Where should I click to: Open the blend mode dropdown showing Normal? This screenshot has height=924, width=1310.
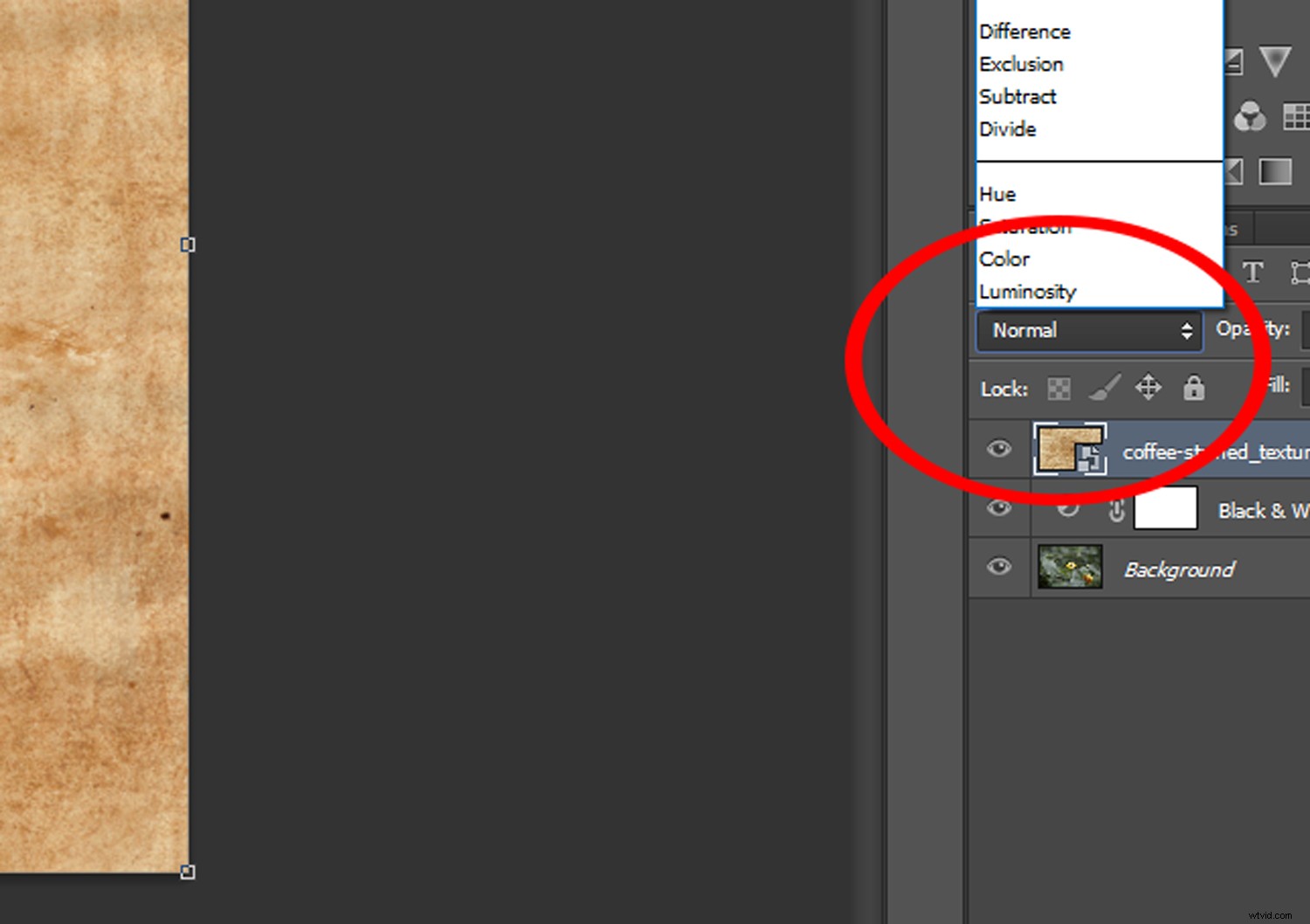tap(1088, 331)
